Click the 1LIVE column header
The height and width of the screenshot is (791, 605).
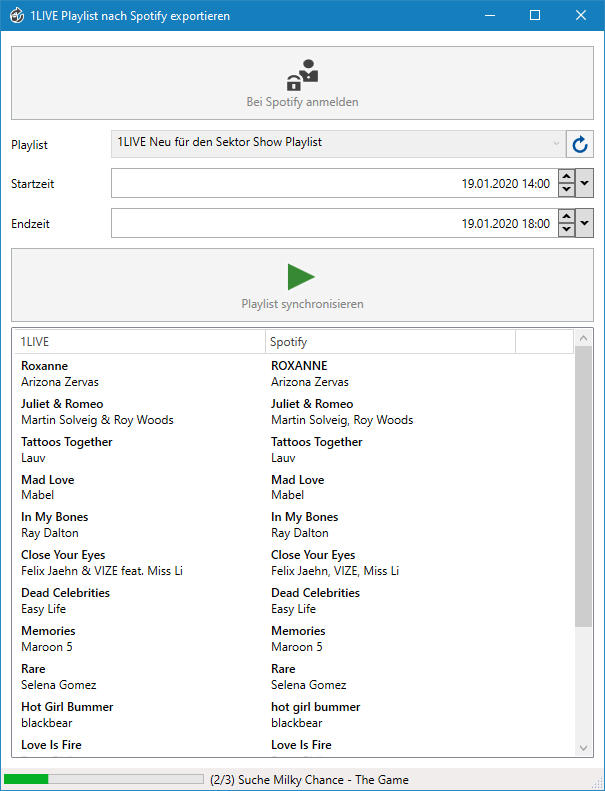tap(140, 342)
